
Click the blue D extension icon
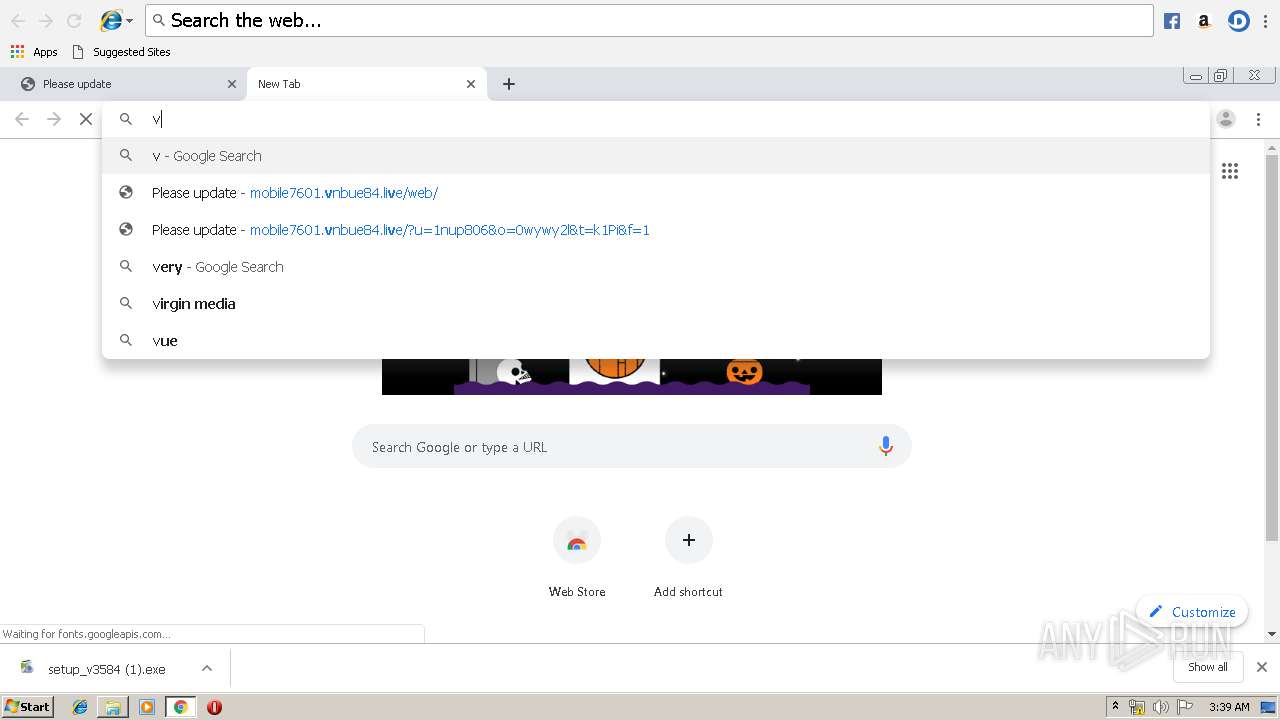pyautogui.click(x=1238, y=21)
